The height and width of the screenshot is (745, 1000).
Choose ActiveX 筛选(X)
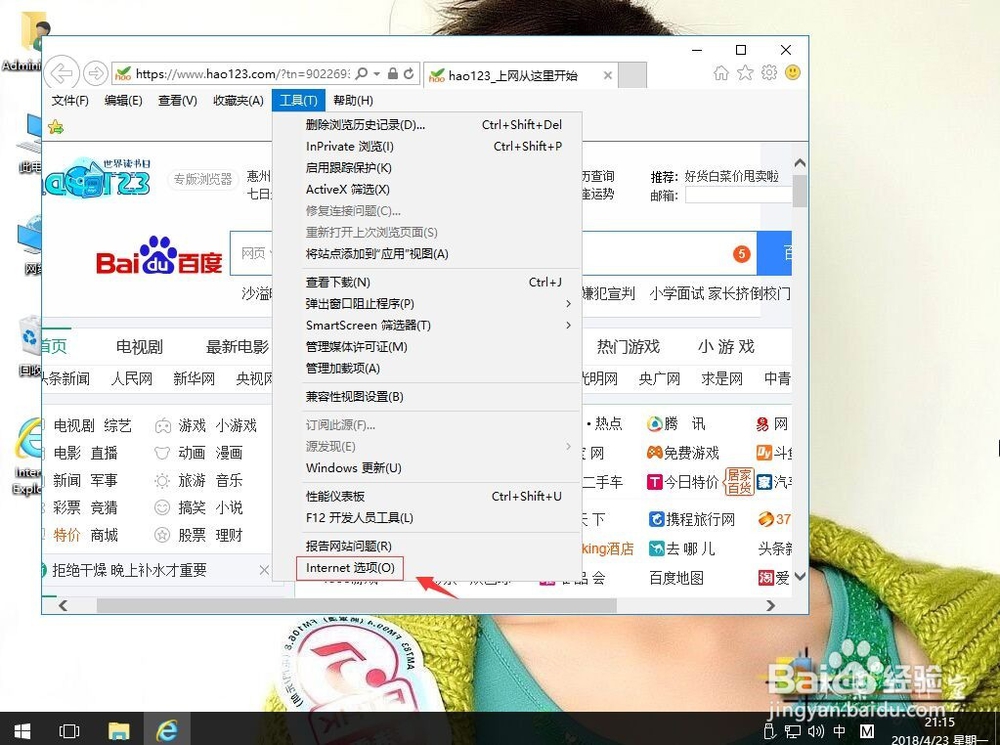(427, 189)
